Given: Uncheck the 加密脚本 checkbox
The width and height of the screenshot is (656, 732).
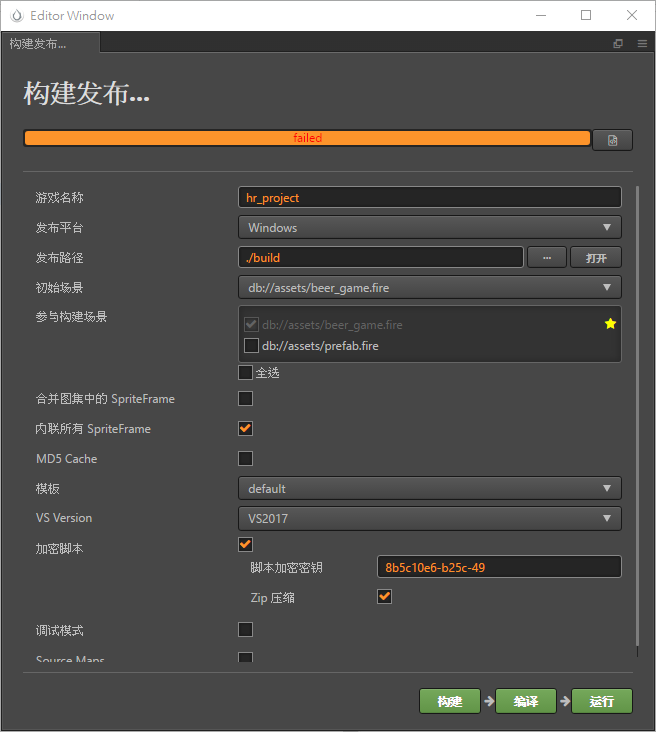Looking at the screenshot, I should pos(246,544).
